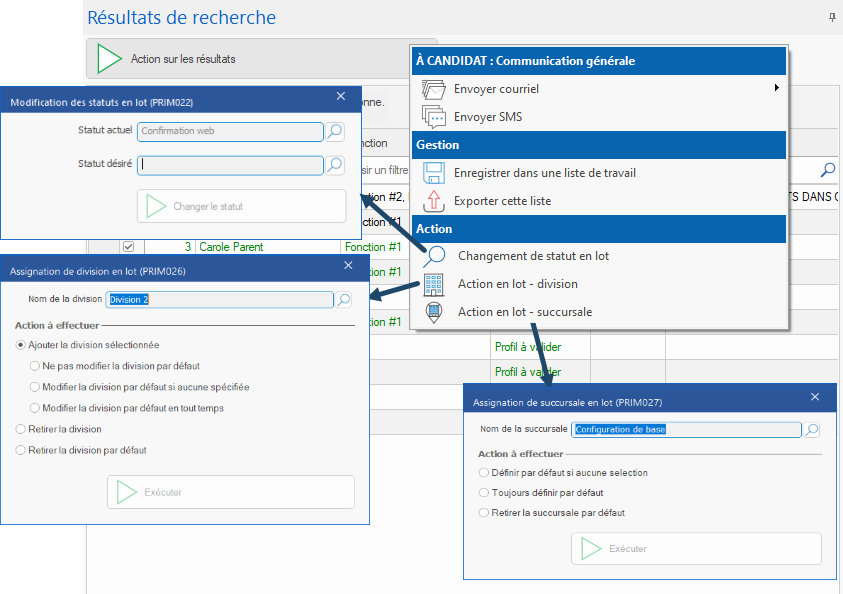The width and height of the screenshot is (843, 594).
Task: Click into the Statut désiré text field
Action: click(230, 165)
